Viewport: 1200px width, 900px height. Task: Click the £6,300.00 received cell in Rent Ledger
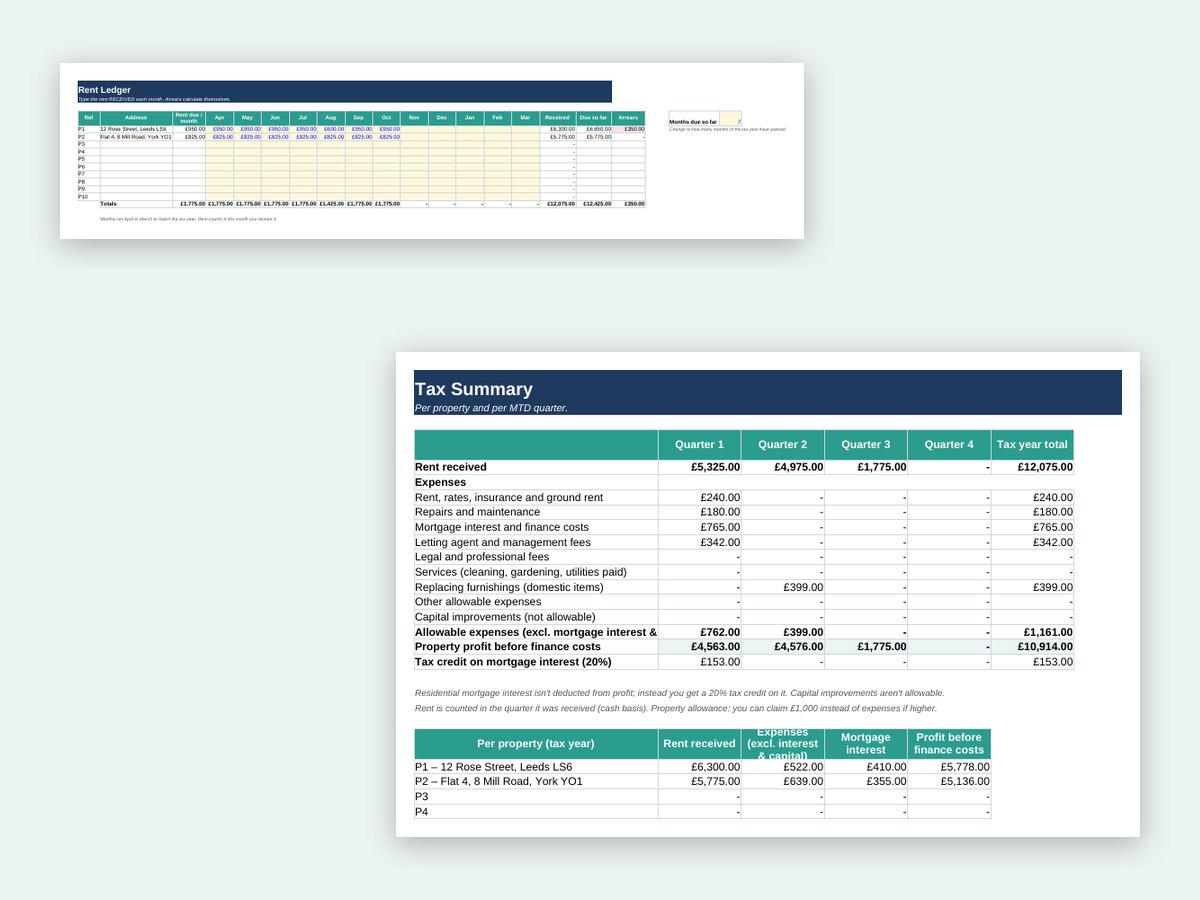tap(557, 129)
